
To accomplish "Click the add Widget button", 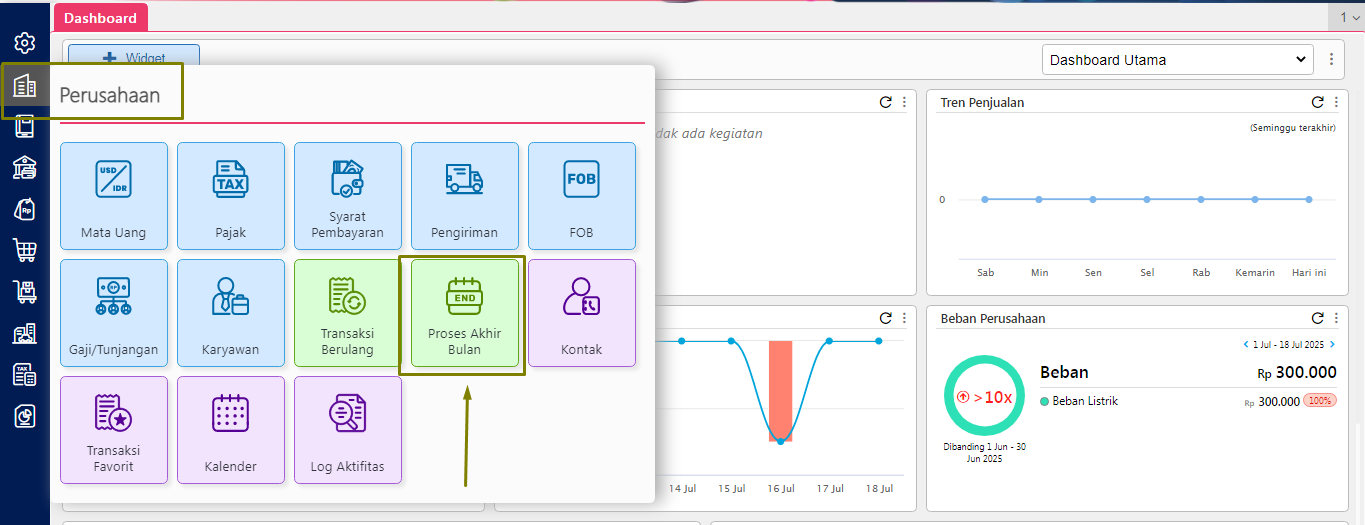I will coord(134,58).
